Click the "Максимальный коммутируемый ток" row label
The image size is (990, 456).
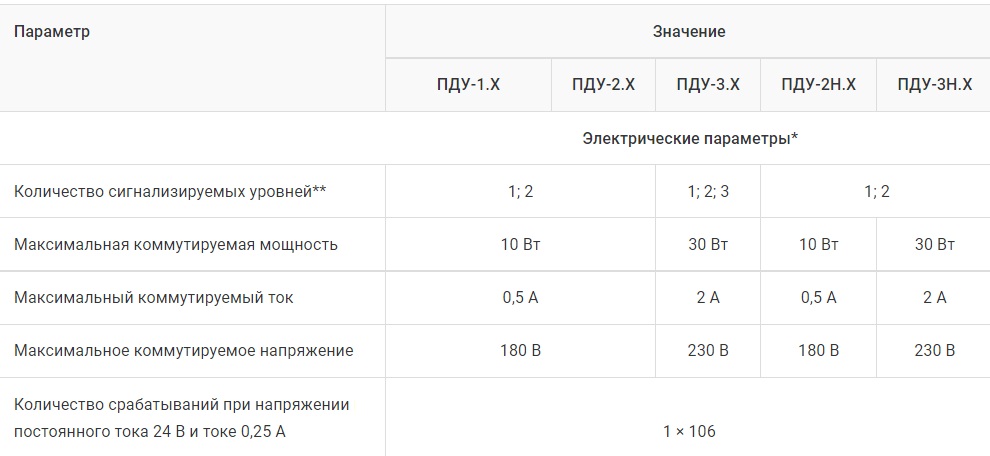pos(154,297)
